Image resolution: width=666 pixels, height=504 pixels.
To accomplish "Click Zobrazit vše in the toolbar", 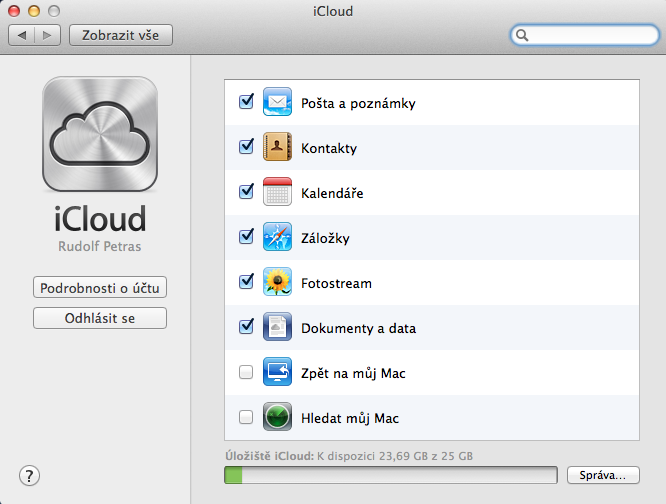I will [x=120, y=35].
